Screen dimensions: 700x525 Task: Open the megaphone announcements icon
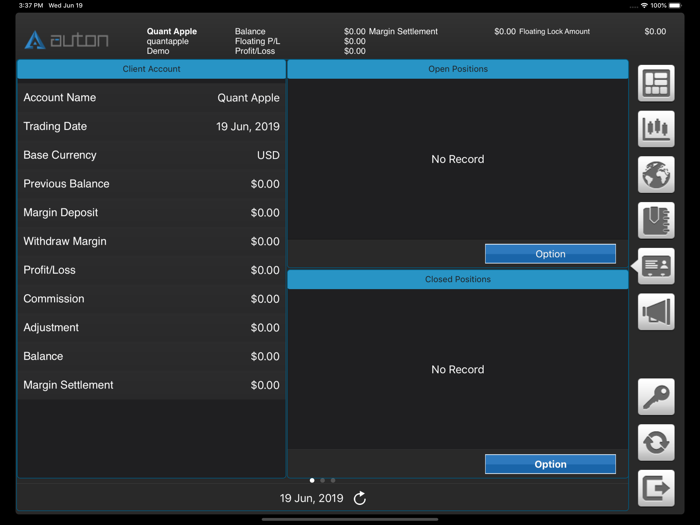point(656,312)
